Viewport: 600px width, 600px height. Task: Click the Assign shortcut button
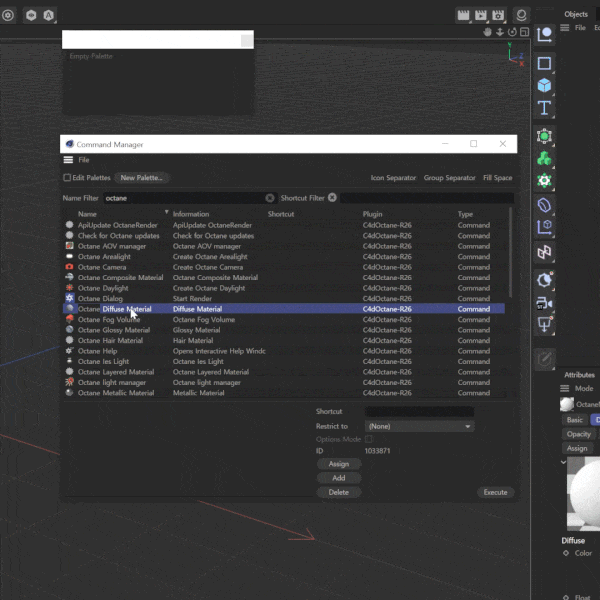coord(339,464)
